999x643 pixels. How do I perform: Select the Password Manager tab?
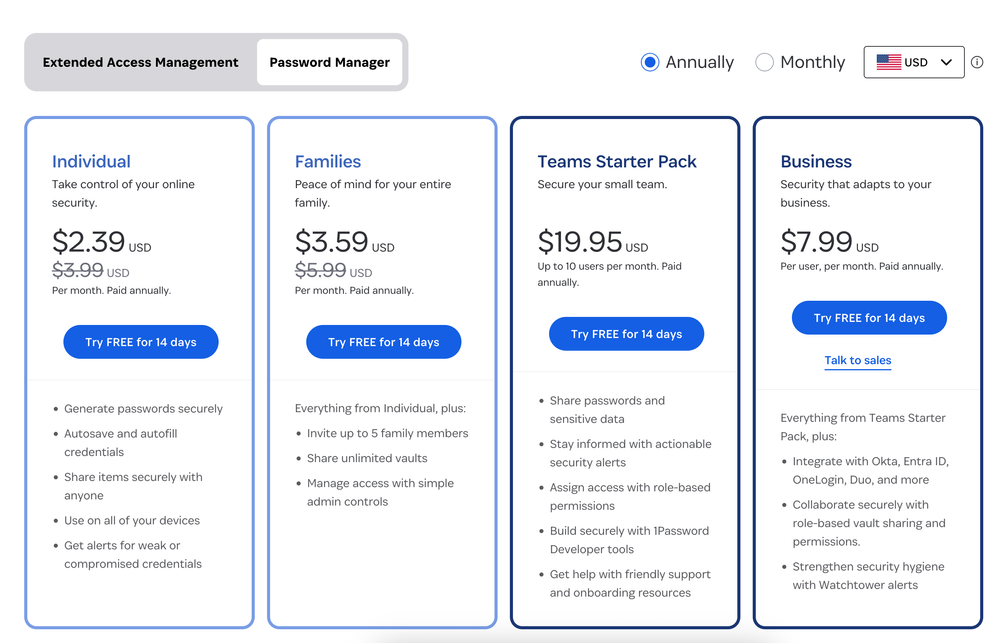click(330, 62)
